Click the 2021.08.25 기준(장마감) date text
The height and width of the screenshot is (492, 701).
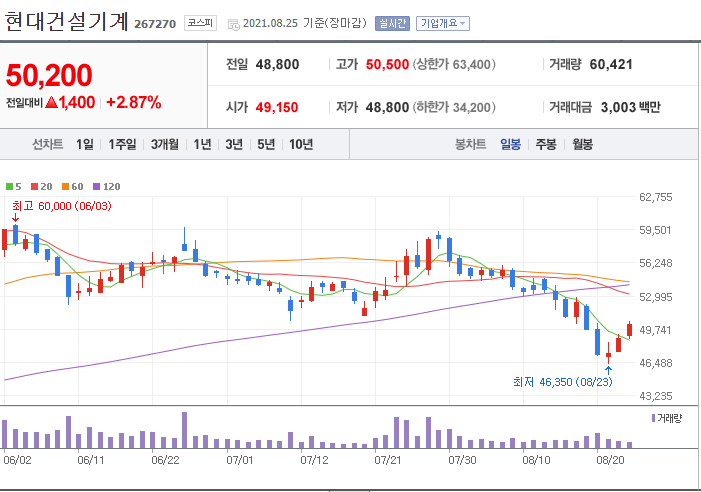pyautogui.click(x=304, y=23)
